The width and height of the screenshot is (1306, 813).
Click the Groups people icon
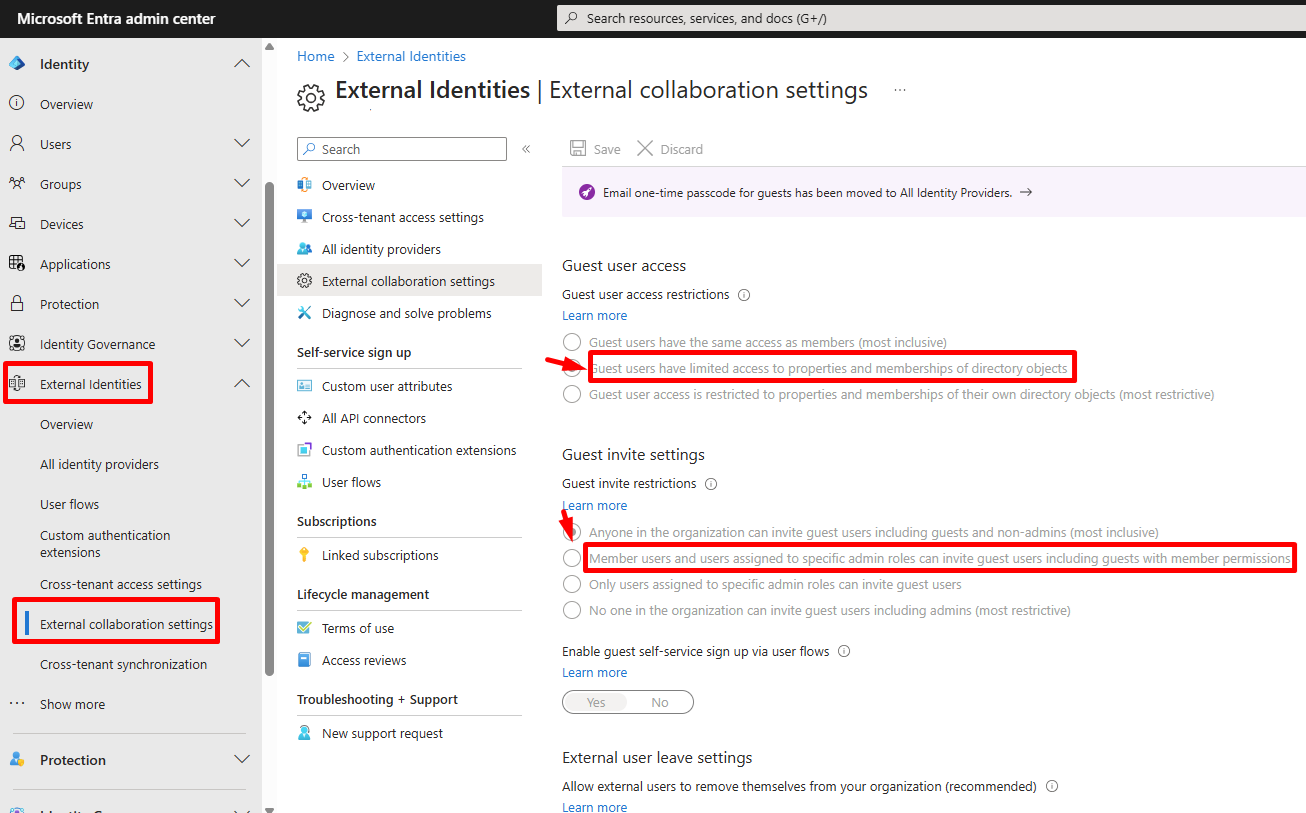[x=16, y=184]
